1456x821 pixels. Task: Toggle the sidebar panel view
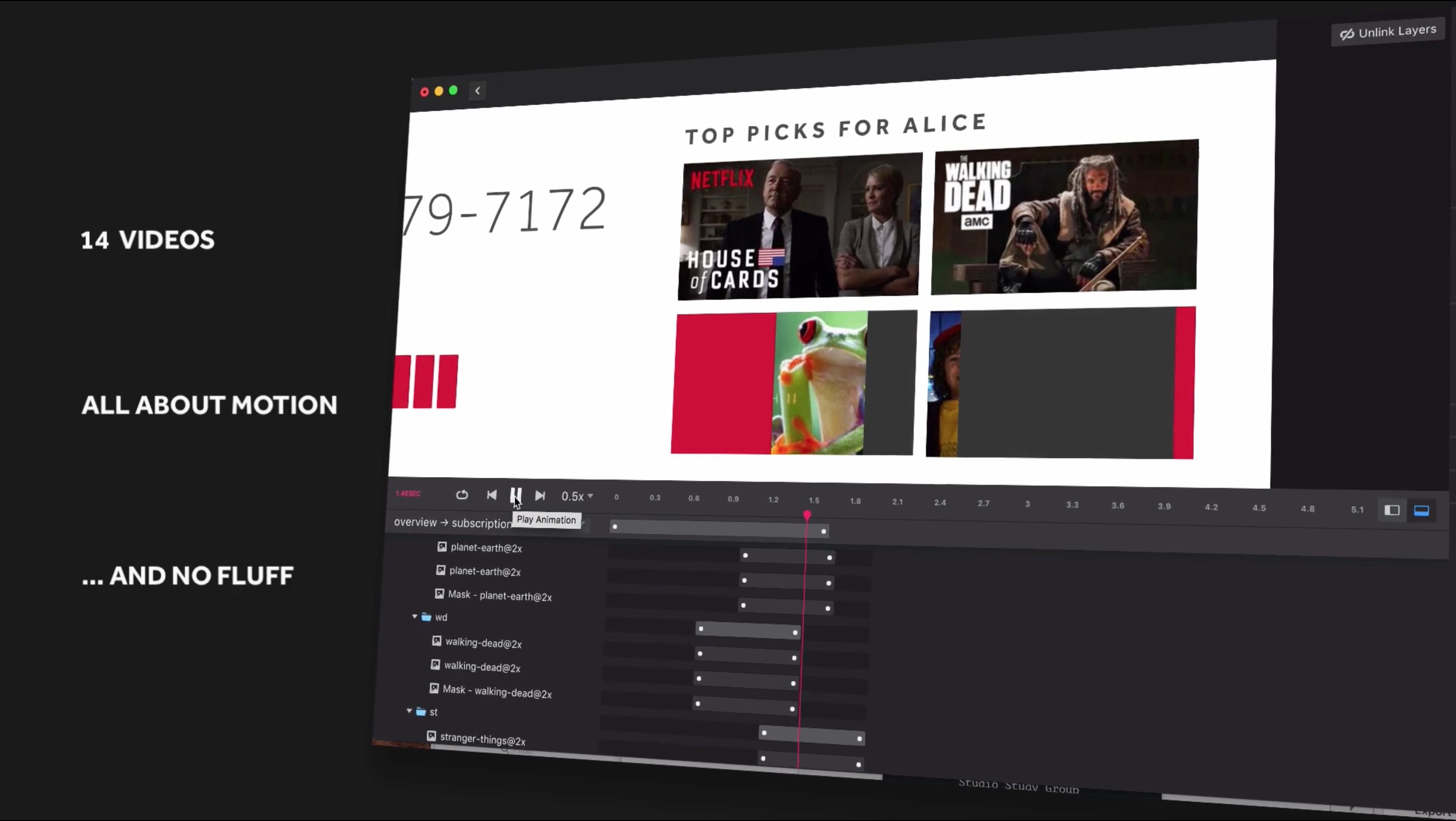(1392, 510)
